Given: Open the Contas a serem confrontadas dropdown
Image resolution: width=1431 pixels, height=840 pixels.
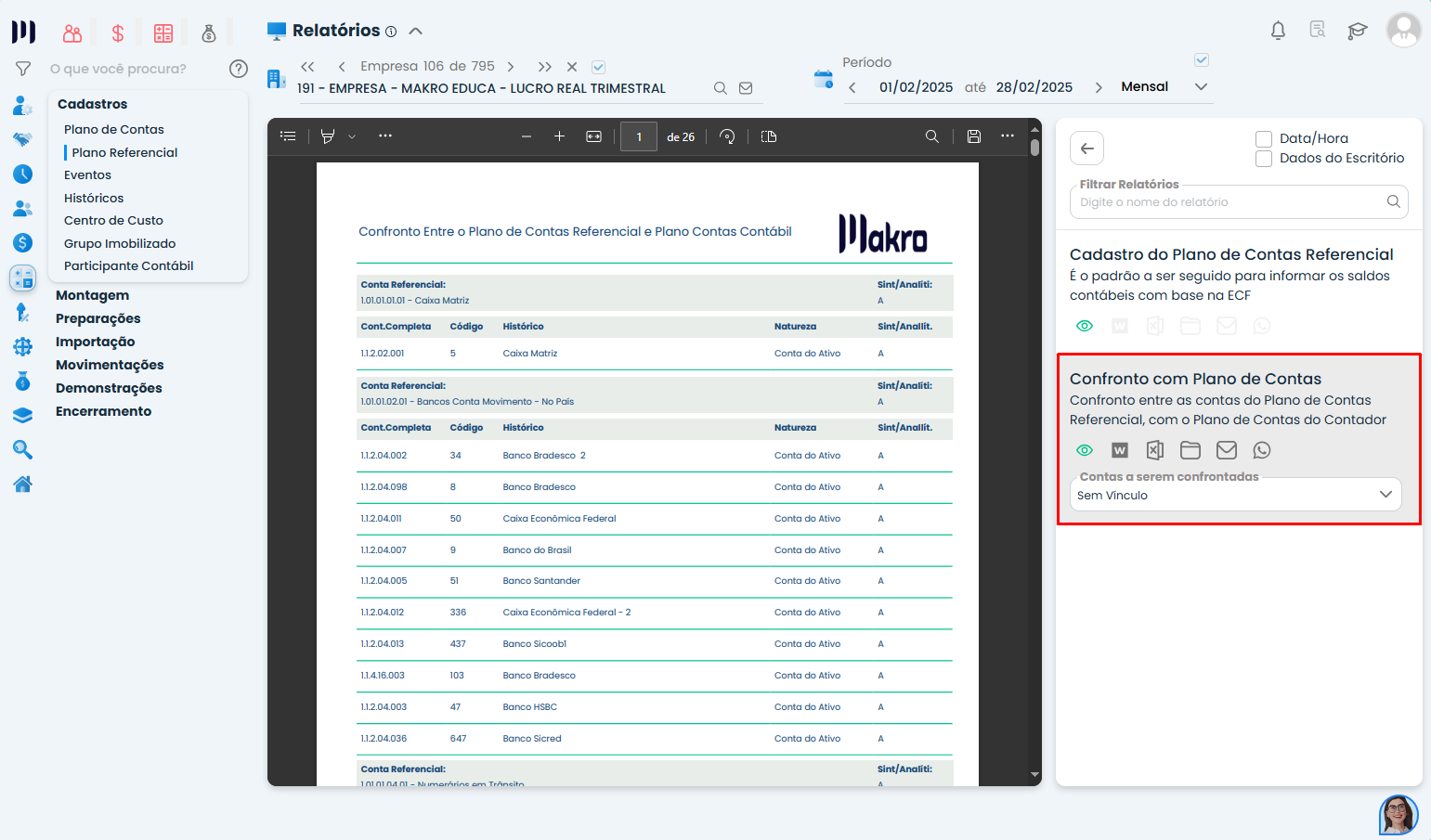Looking at the screenshot, I should 1238,495.
